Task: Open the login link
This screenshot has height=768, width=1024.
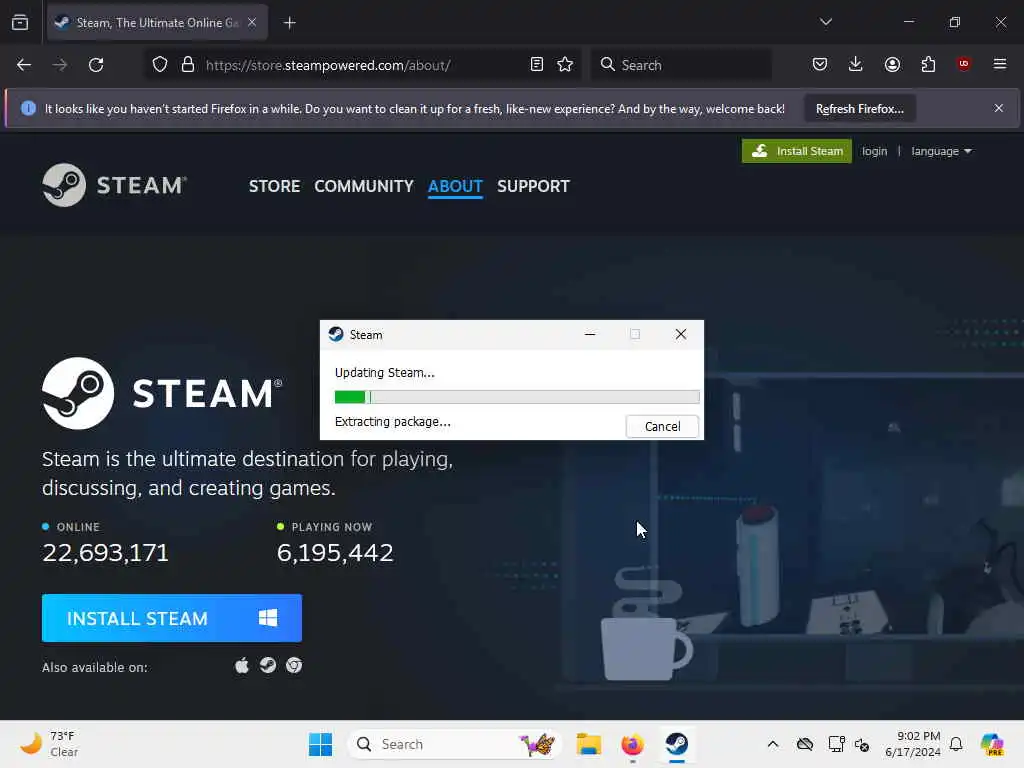Action: pos(874,152)
